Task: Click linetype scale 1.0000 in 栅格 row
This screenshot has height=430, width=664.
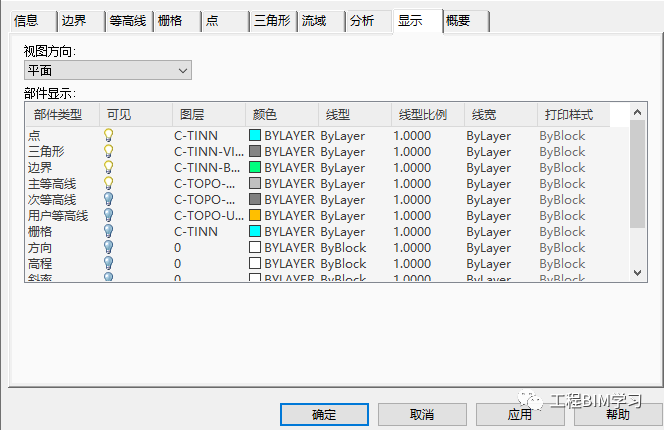Action: (412, 232)
